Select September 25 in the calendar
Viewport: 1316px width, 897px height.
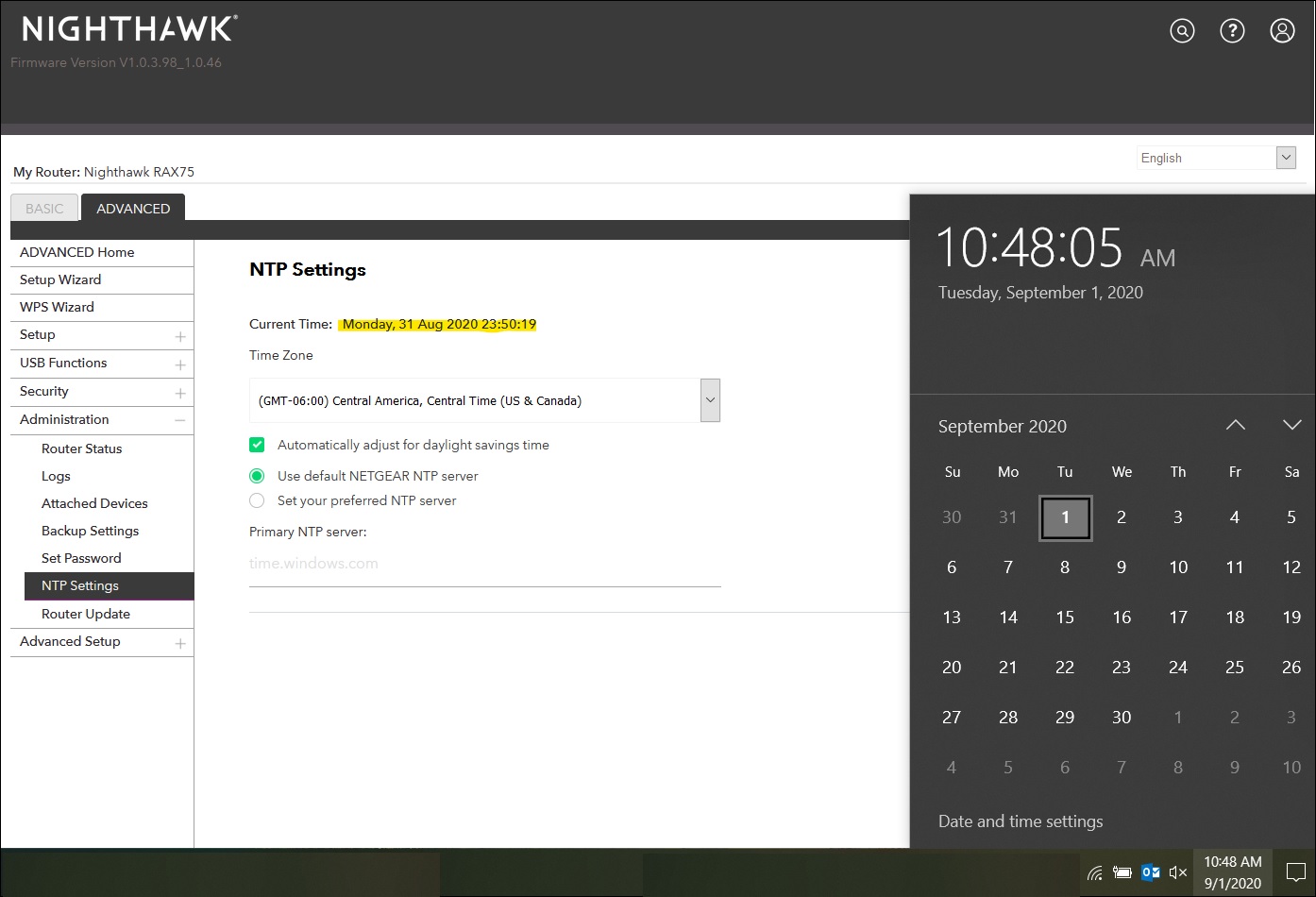coord(1235,668)
